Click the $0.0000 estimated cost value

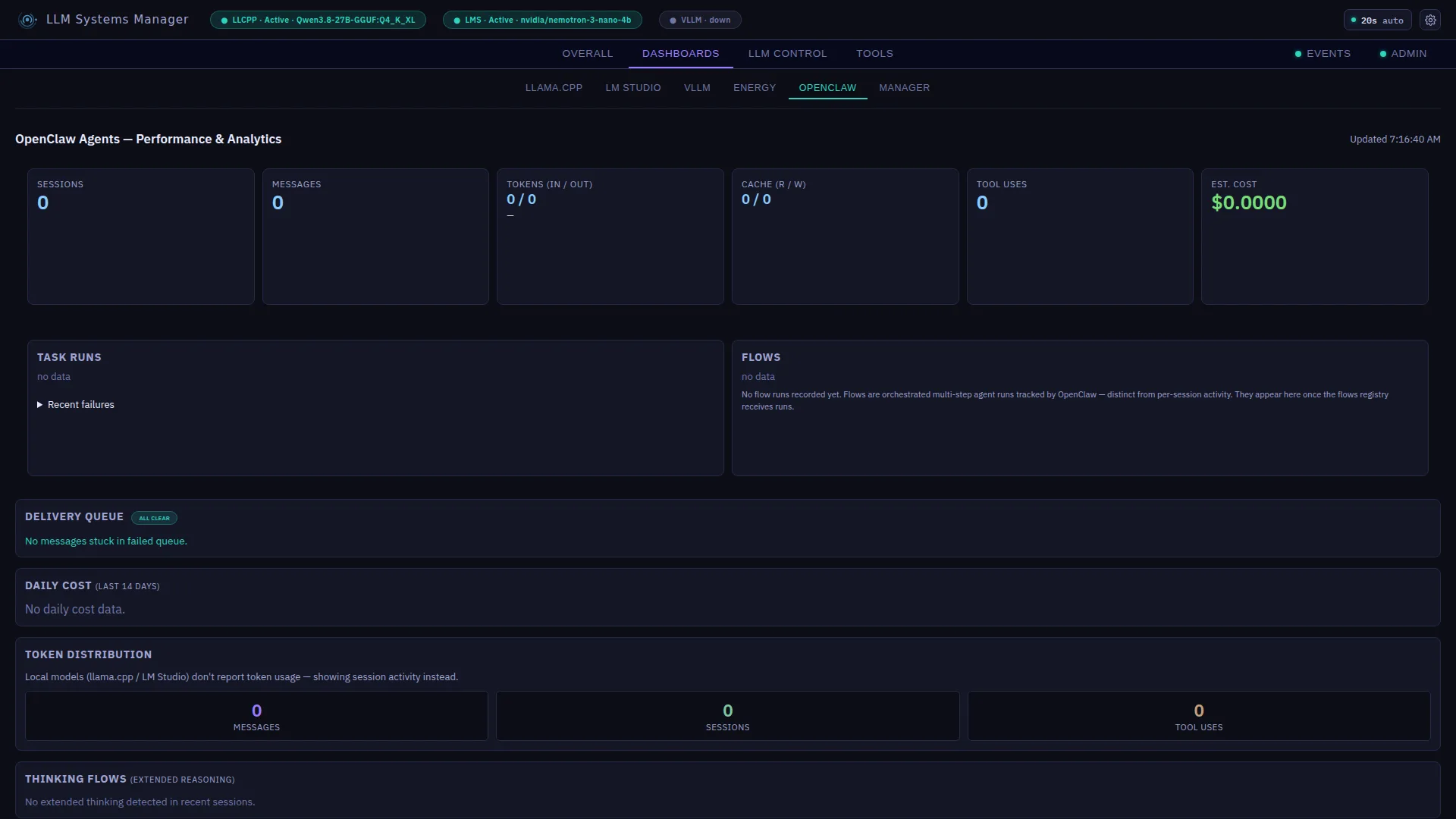[1248, 202]
